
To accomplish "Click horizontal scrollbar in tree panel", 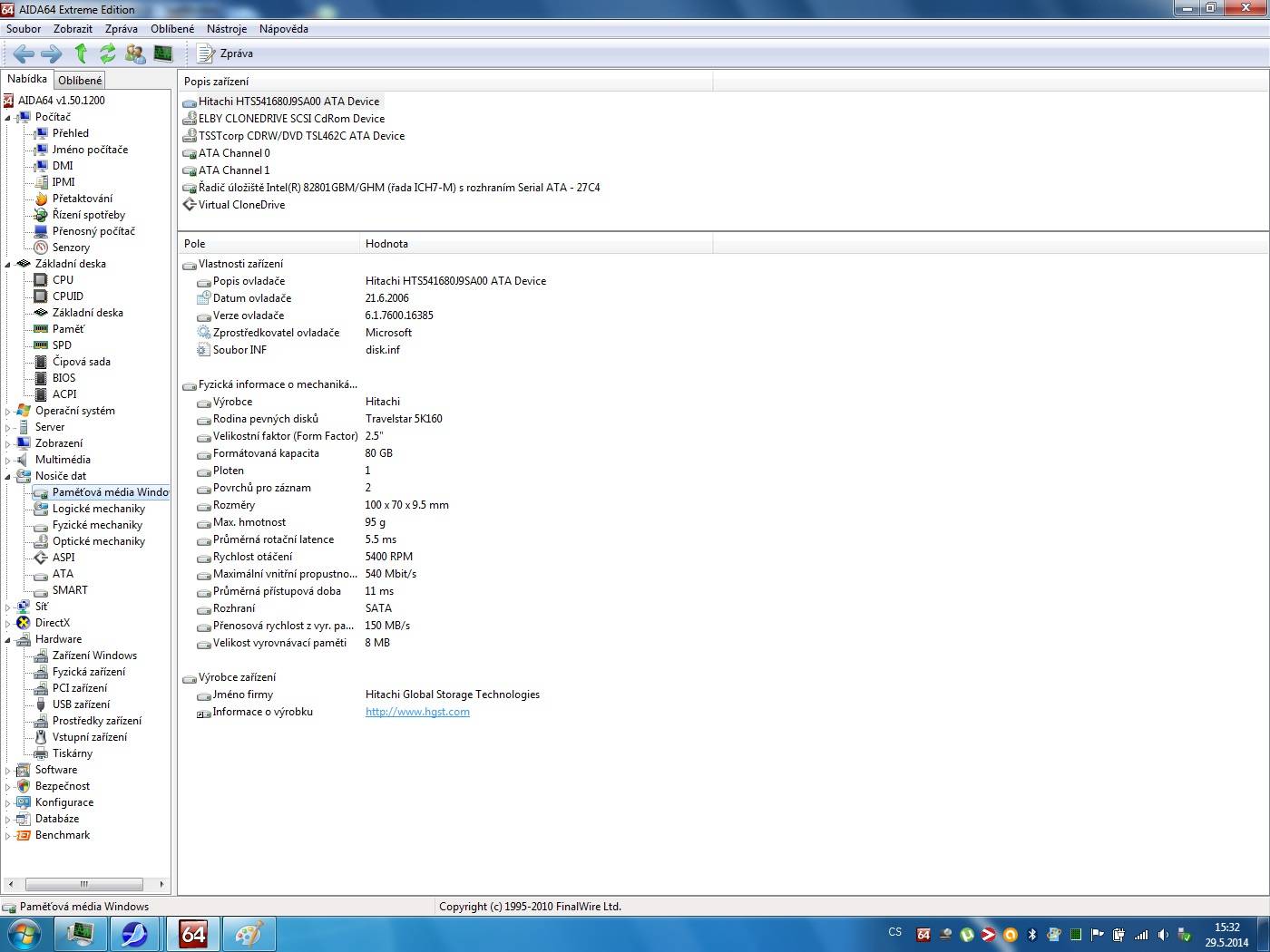I will coord(83,884).
